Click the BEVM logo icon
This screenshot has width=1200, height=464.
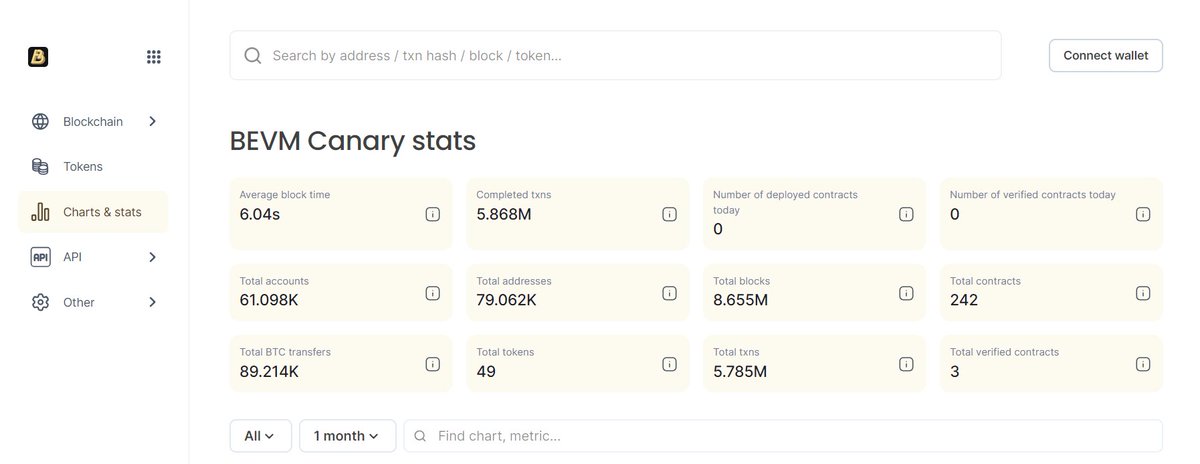coord(38,57)
